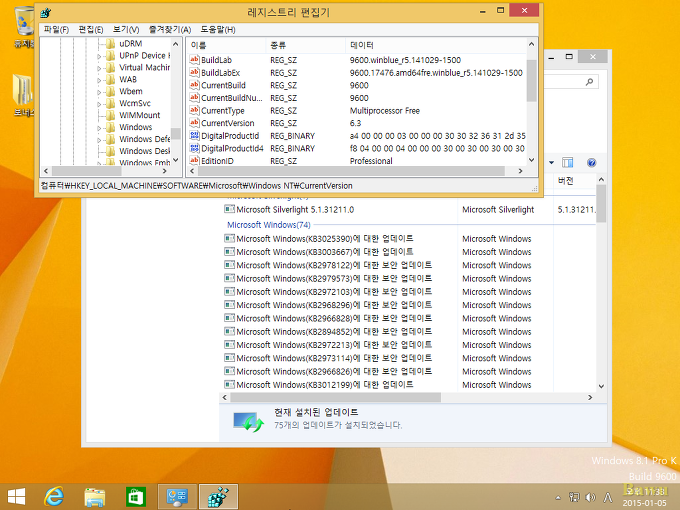Expand the WAB tree node

point(99,80)
